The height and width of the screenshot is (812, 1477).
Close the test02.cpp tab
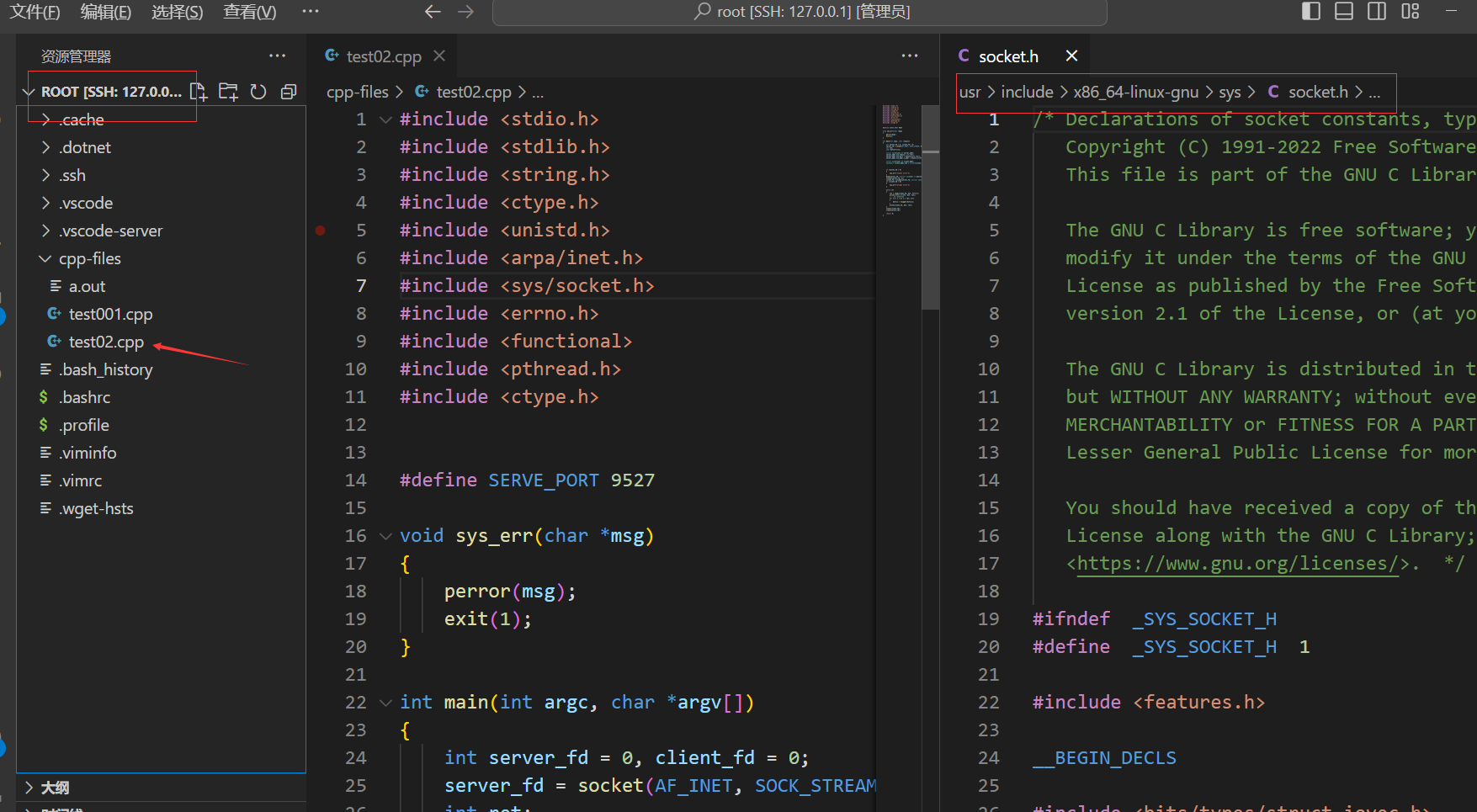438,56
